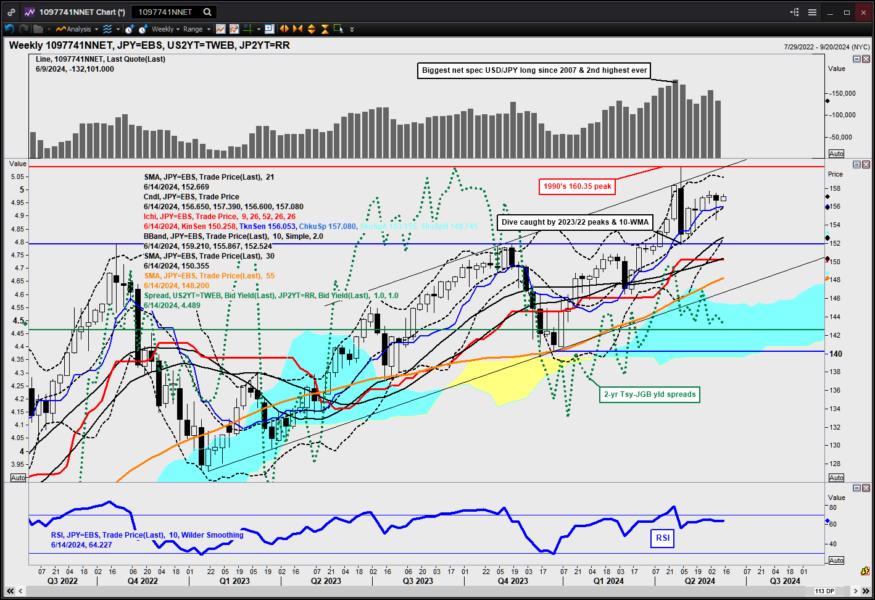Viewport: 875px width, 600px height.
Task: Click the 1097741NNET symbol input field
Action: click(x=166, y=12)
